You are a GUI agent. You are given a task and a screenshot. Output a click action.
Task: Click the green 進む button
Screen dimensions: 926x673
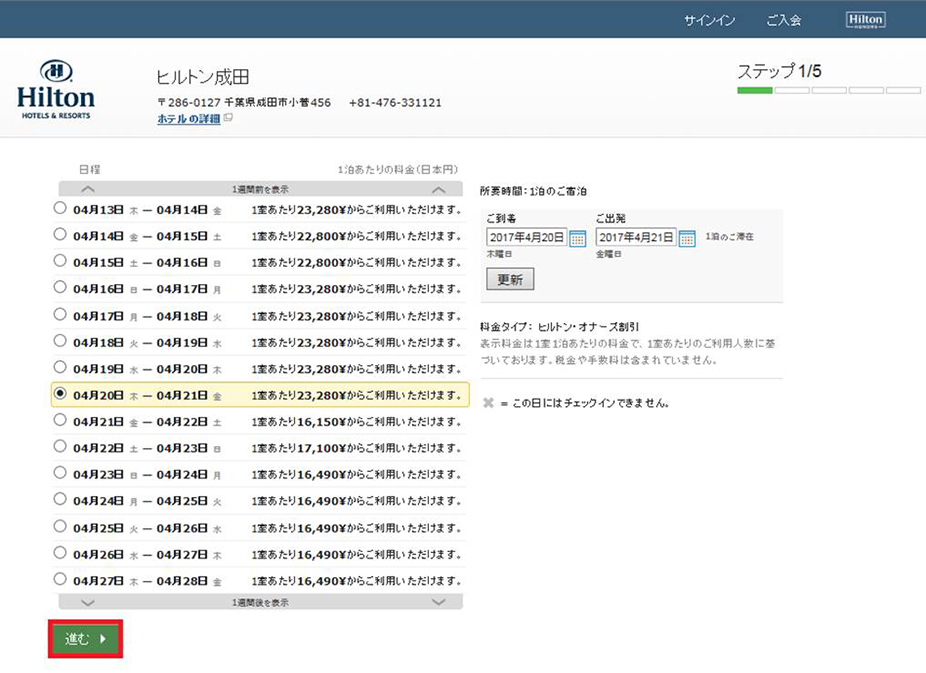(86, 639)
